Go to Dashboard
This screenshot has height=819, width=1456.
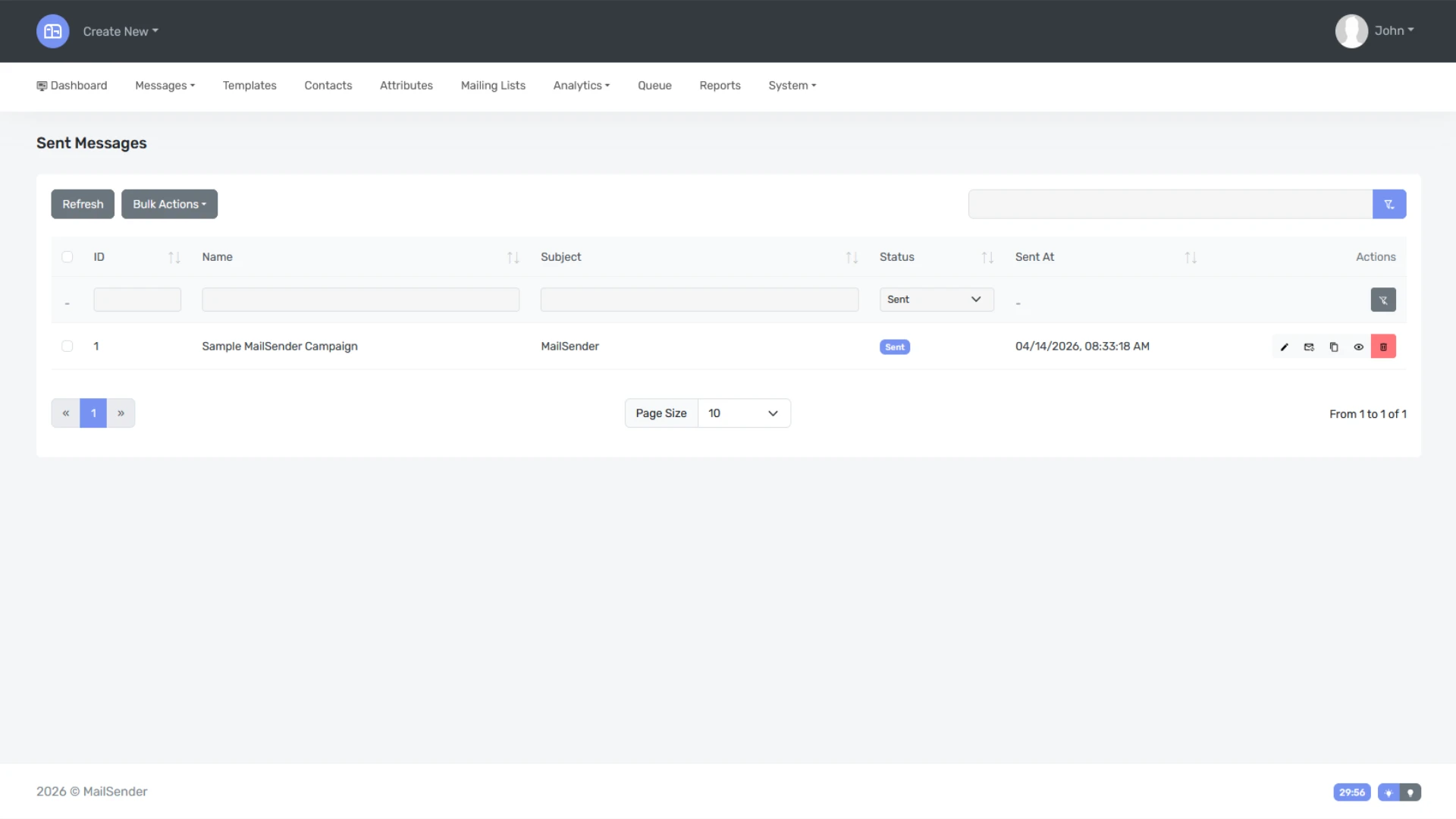tap(72, 86)
